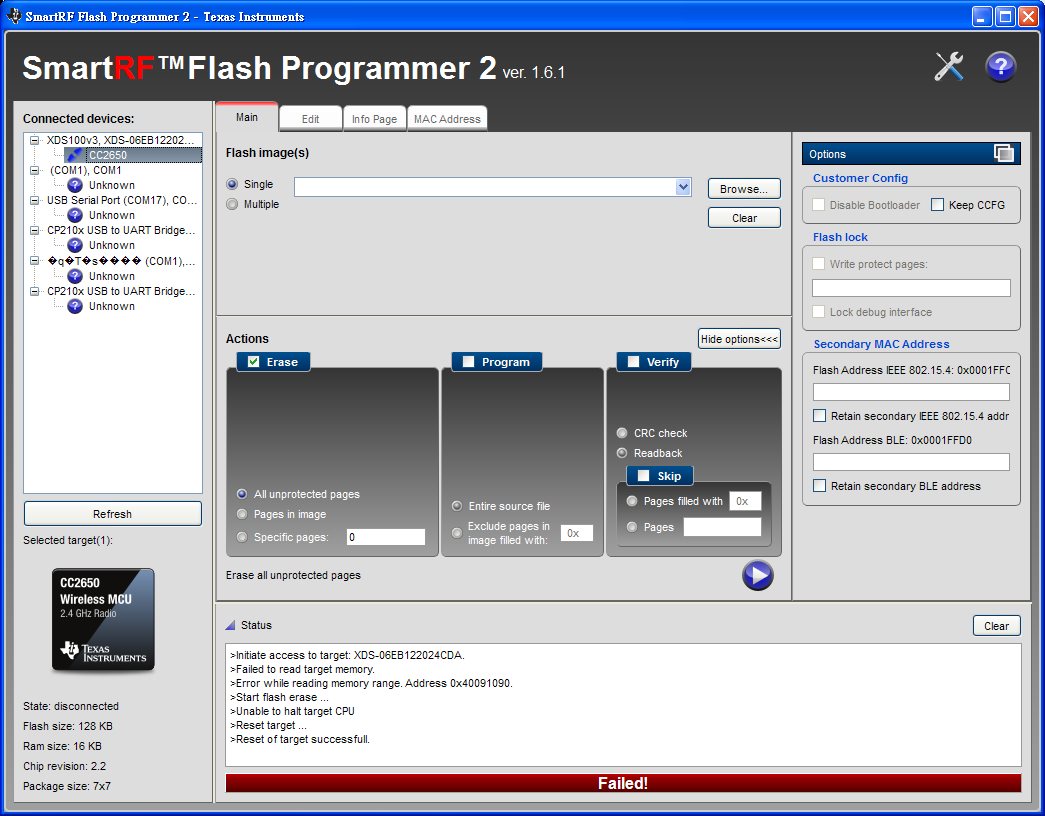Click 'Unable to halt target CPU' status line
1045x816 pixels.
pyautogui.click(x=292, y=711)
